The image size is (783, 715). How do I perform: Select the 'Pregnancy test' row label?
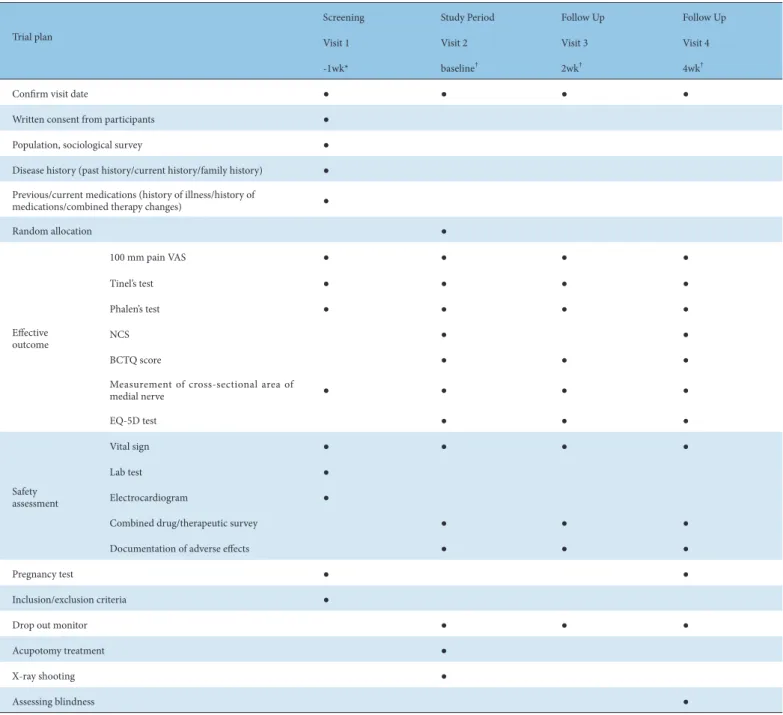coord(42,574)
